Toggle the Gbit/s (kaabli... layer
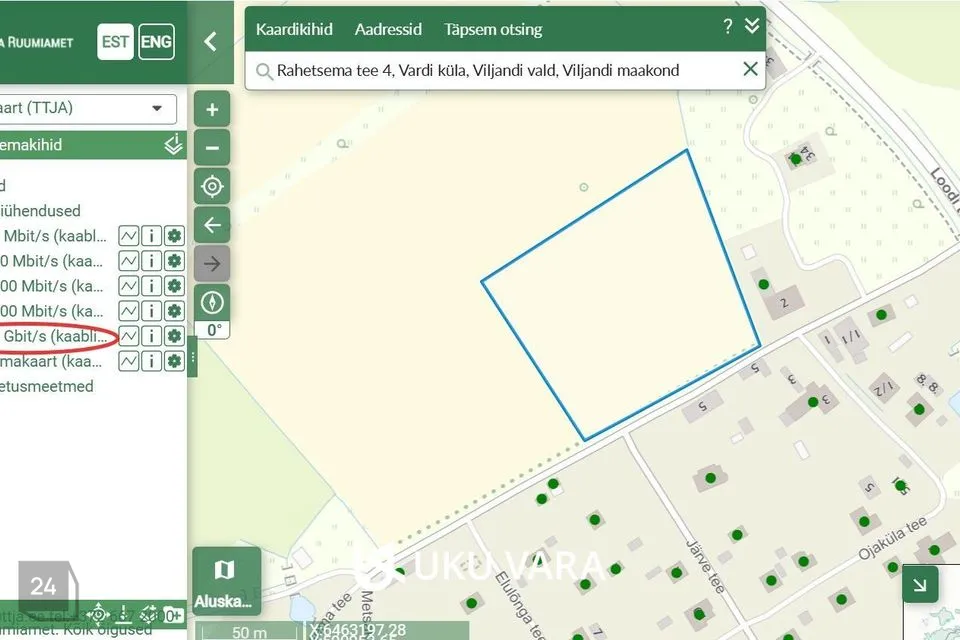 coord(55,336)
